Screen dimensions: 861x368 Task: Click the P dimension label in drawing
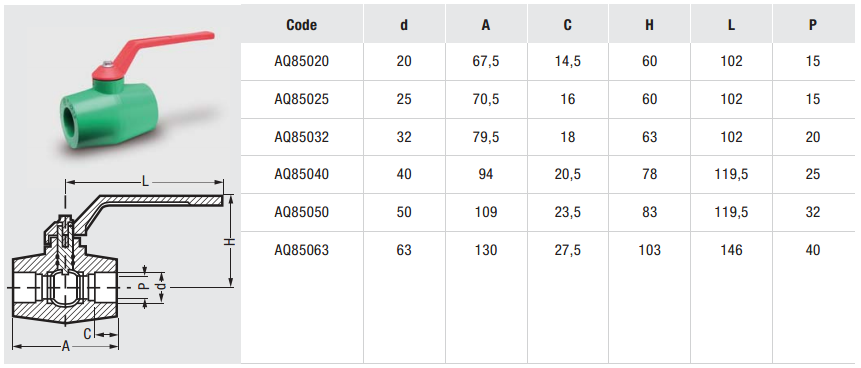click(x=142, y=287)
